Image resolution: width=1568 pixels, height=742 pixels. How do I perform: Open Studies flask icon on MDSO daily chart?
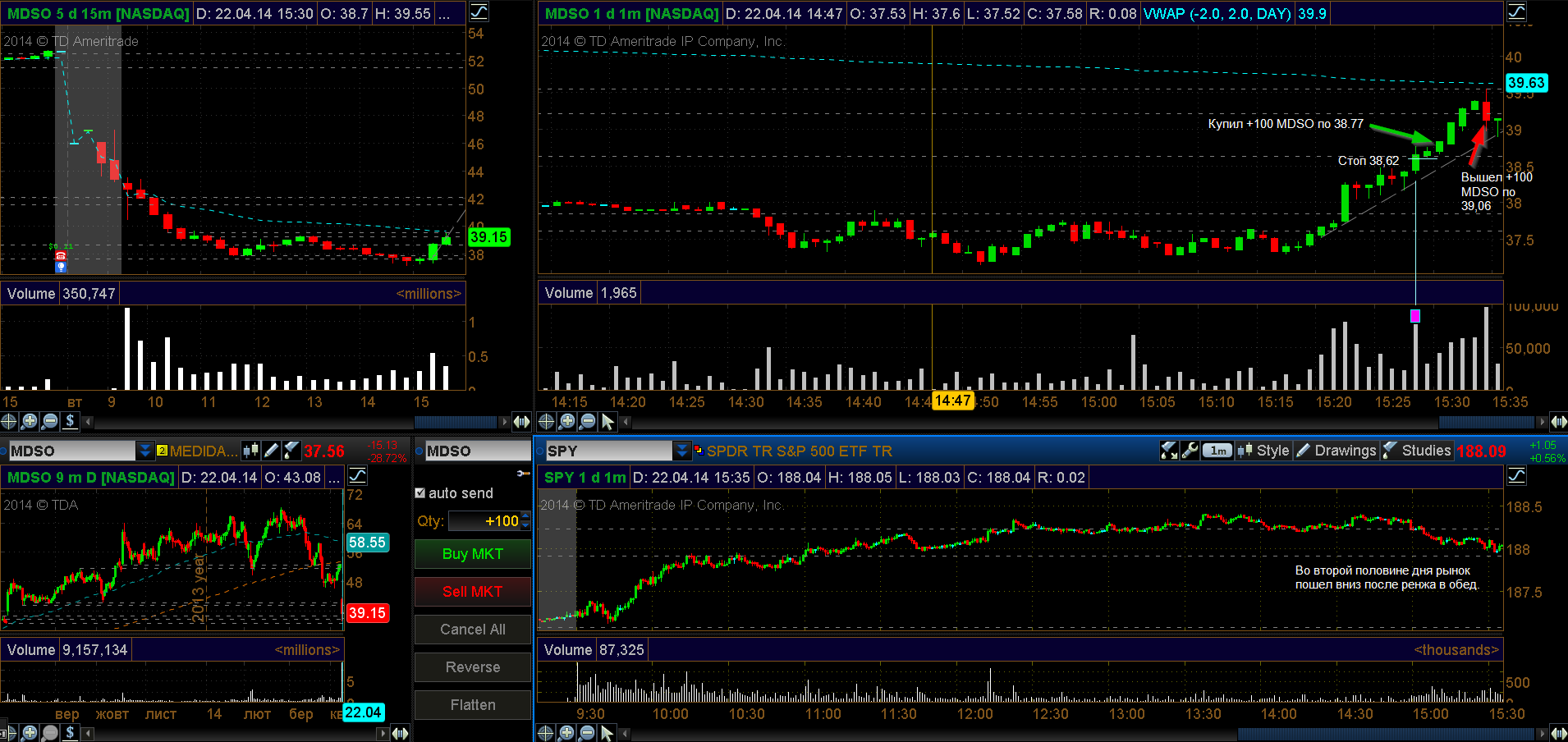[x=291, y=451]
